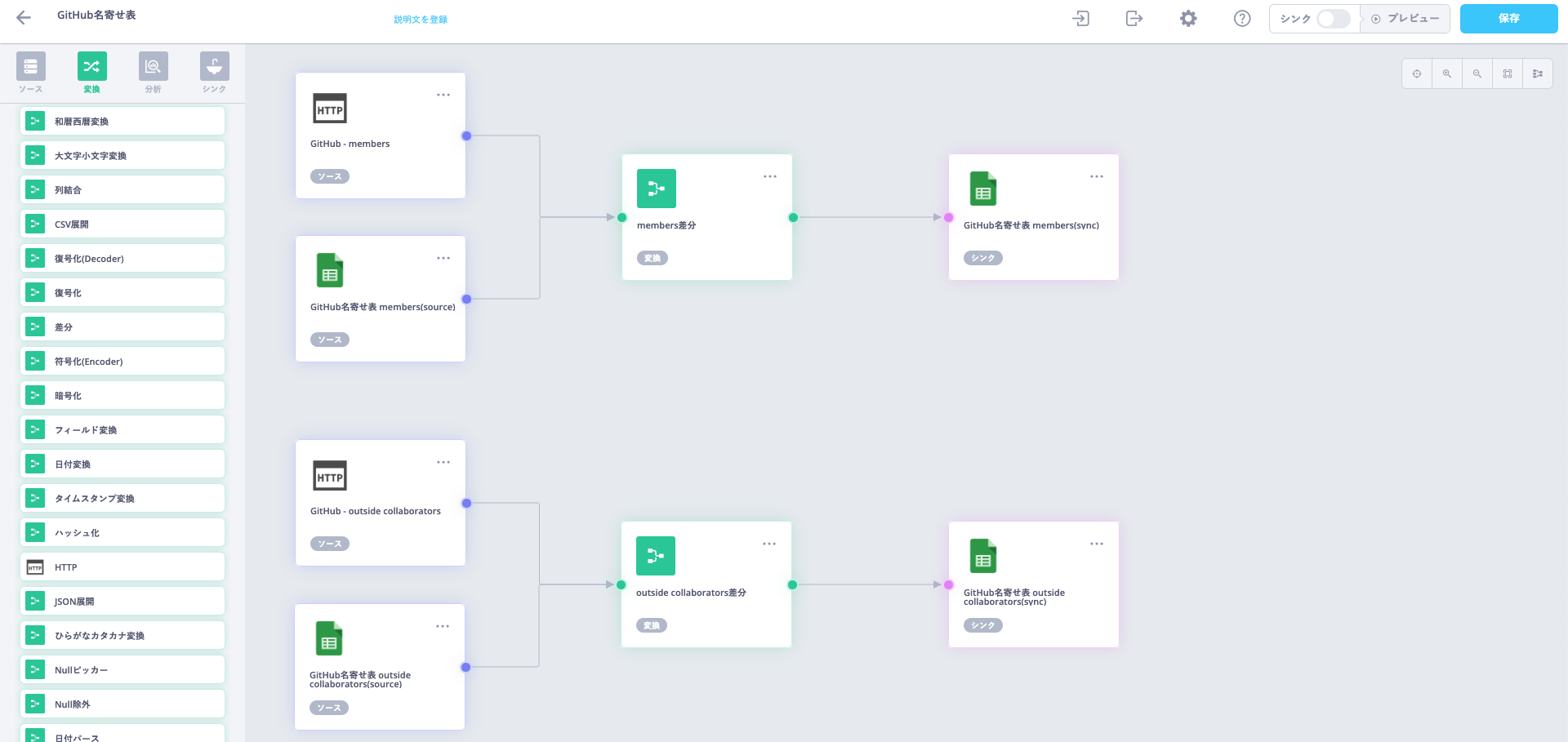The height and width of the screenshot is (742, 1568).
Task: Toggle the シンク switch on
Action: 1333,19
